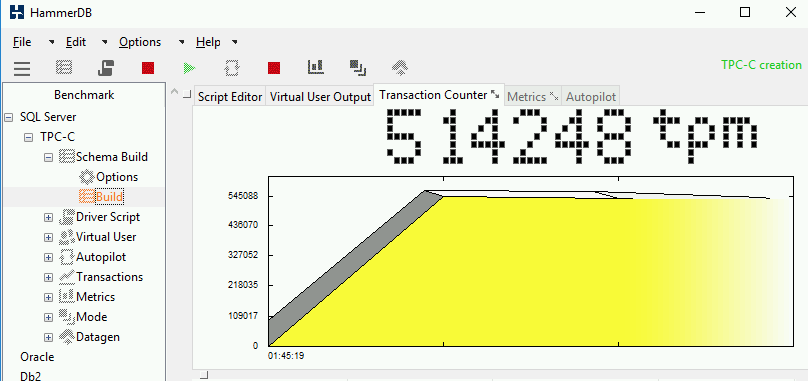Expand the Datagen tree node

pos(48,337)
